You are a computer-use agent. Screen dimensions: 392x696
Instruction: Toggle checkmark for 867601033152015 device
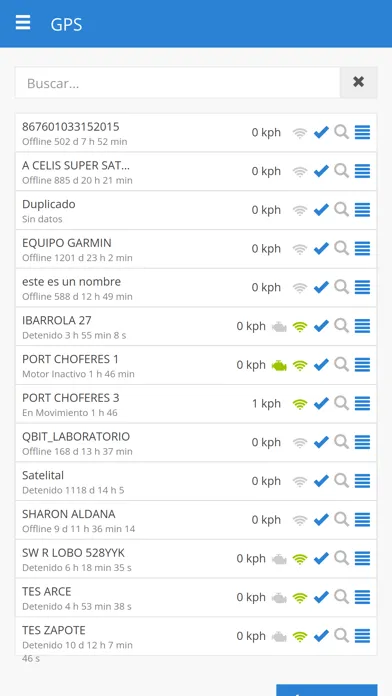coord(321,132)
